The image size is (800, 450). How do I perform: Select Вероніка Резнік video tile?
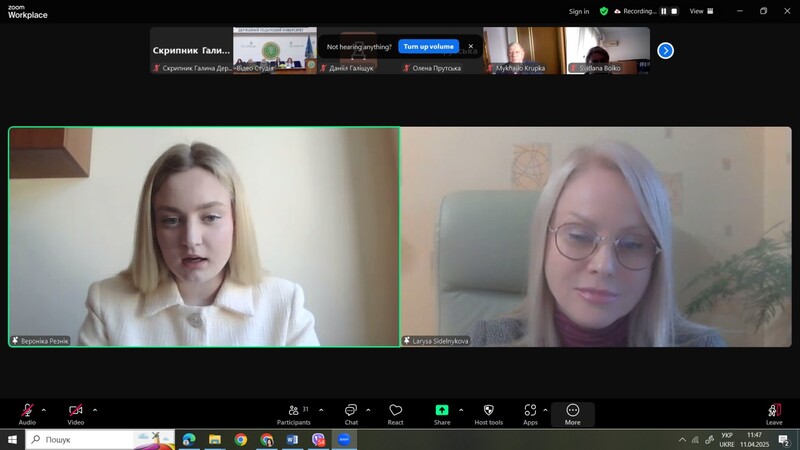(x=204, y=237)
